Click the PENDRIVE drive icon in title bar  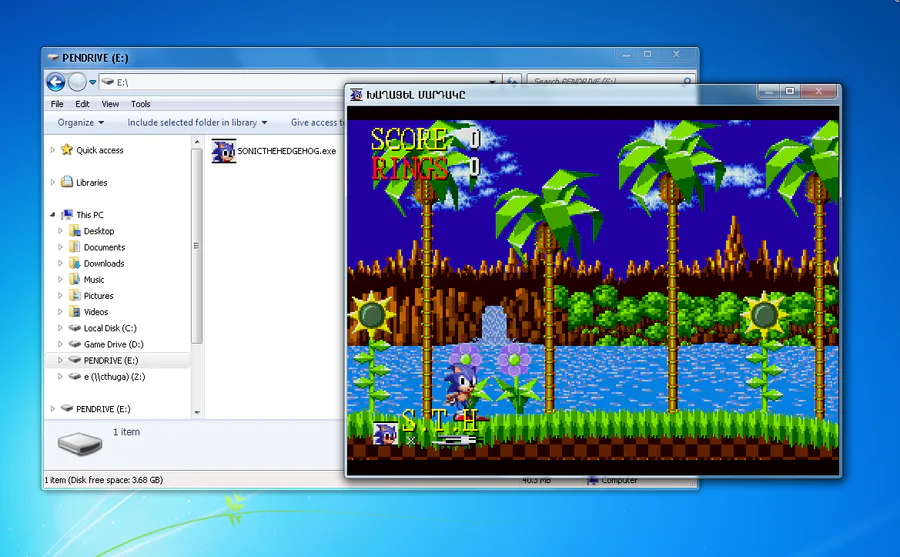tap(53, 57)
